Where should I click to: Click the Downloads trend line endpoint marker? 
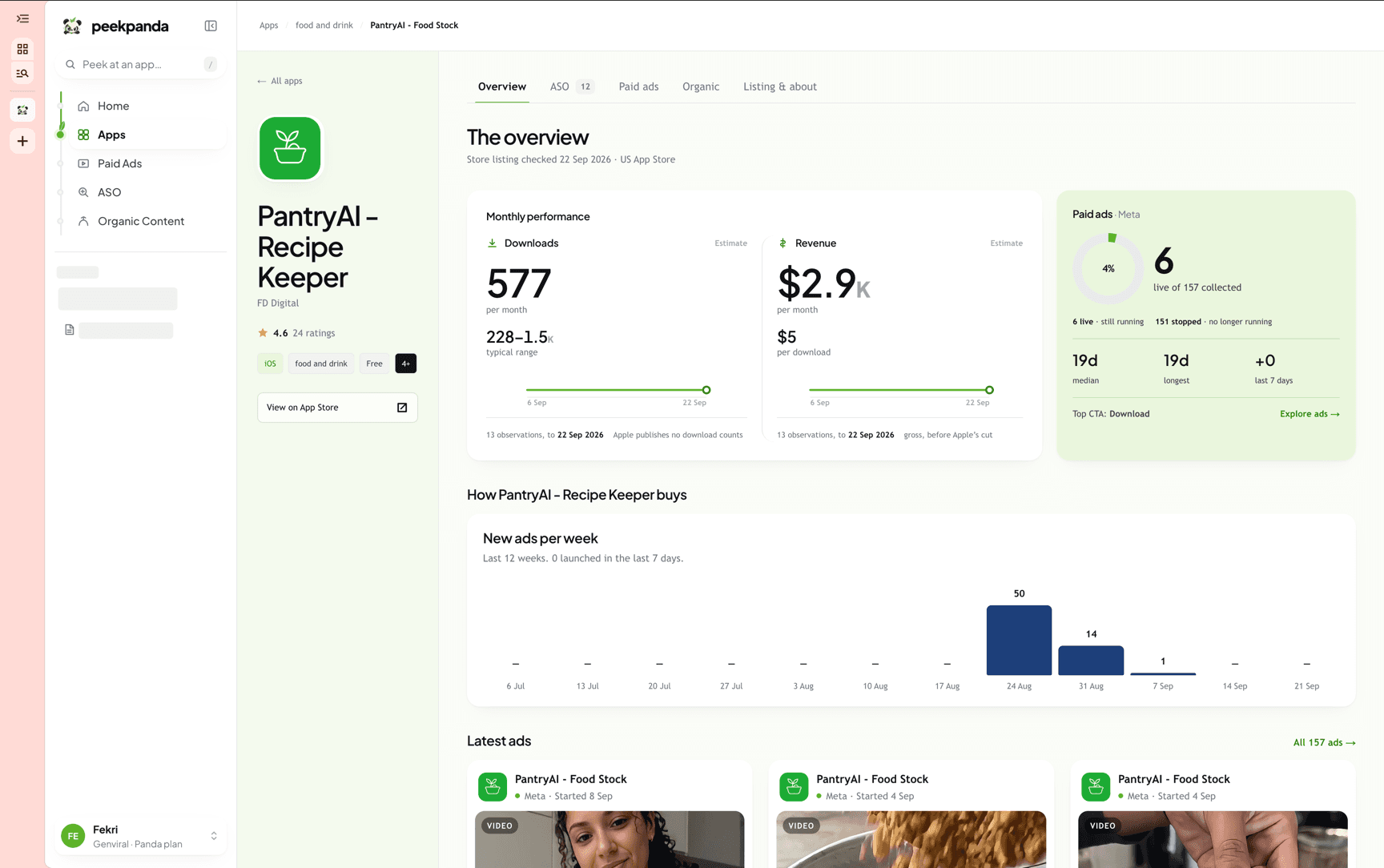(706, 390)
